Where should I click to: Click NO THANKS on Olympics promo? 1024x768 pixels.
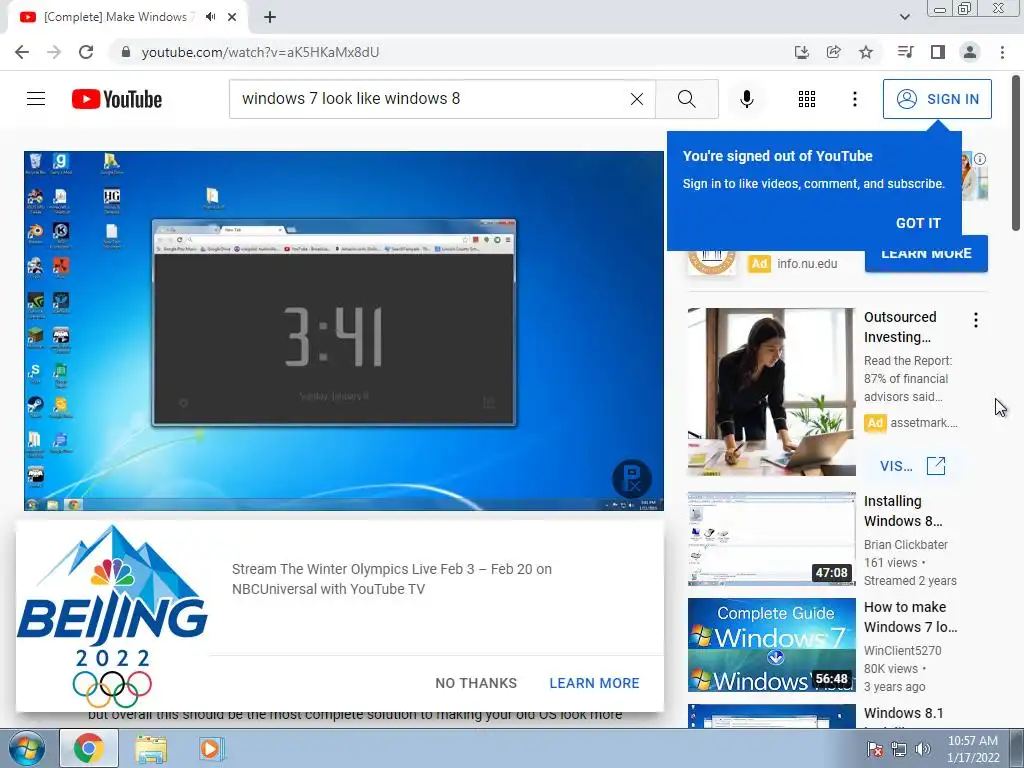[476, 683]
